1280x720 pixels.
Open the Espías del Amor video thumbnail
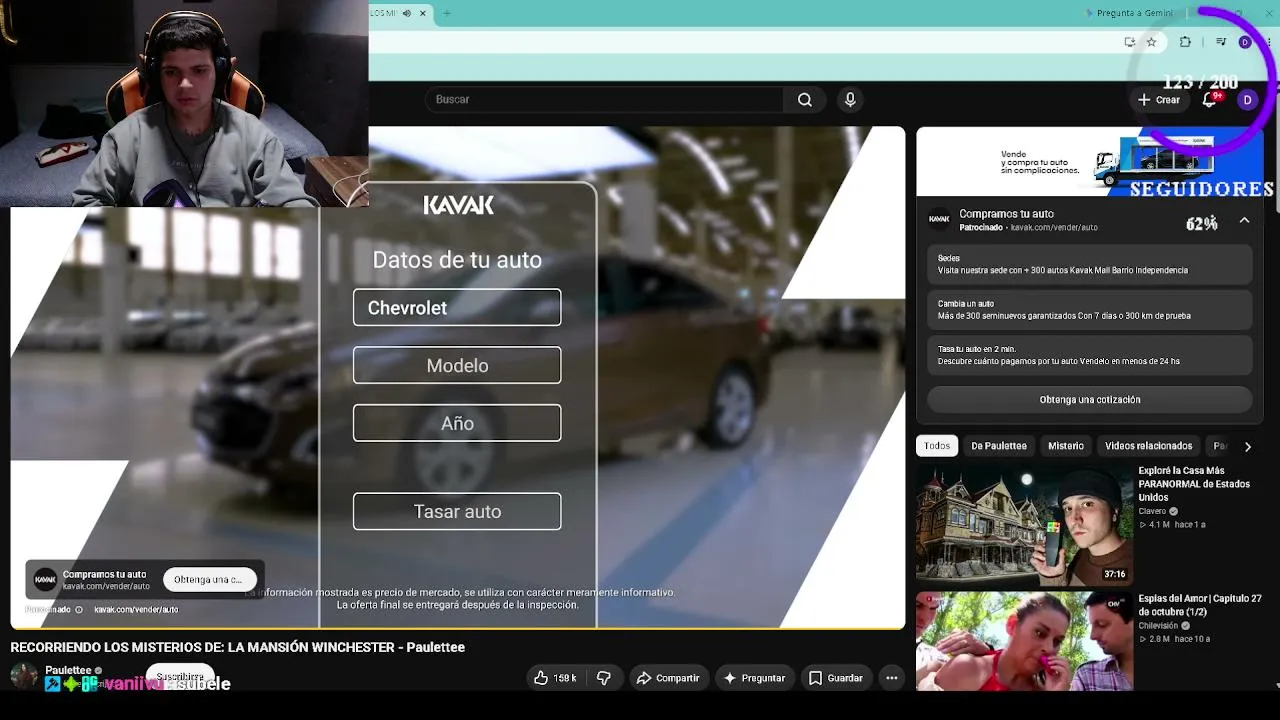(1023, 641)
